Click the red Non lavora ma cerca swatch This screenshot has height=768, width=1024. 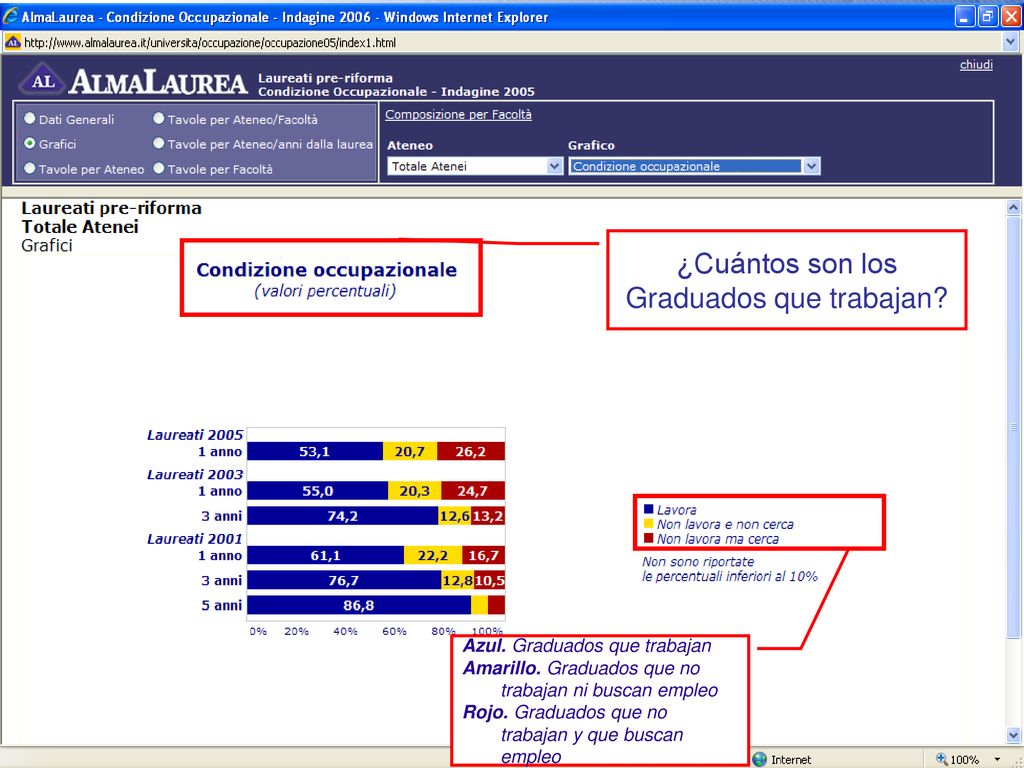coord(648,538)
